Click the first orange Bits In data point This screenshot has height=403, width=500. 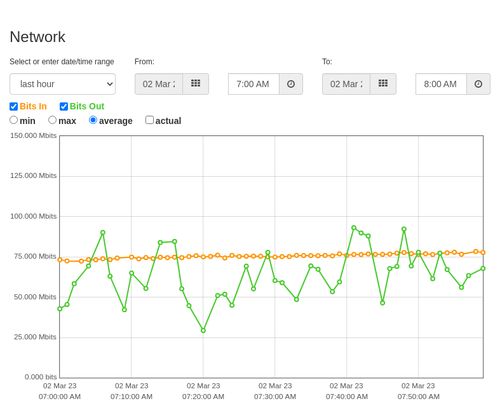pyautogui.click(x=60, y=260)
